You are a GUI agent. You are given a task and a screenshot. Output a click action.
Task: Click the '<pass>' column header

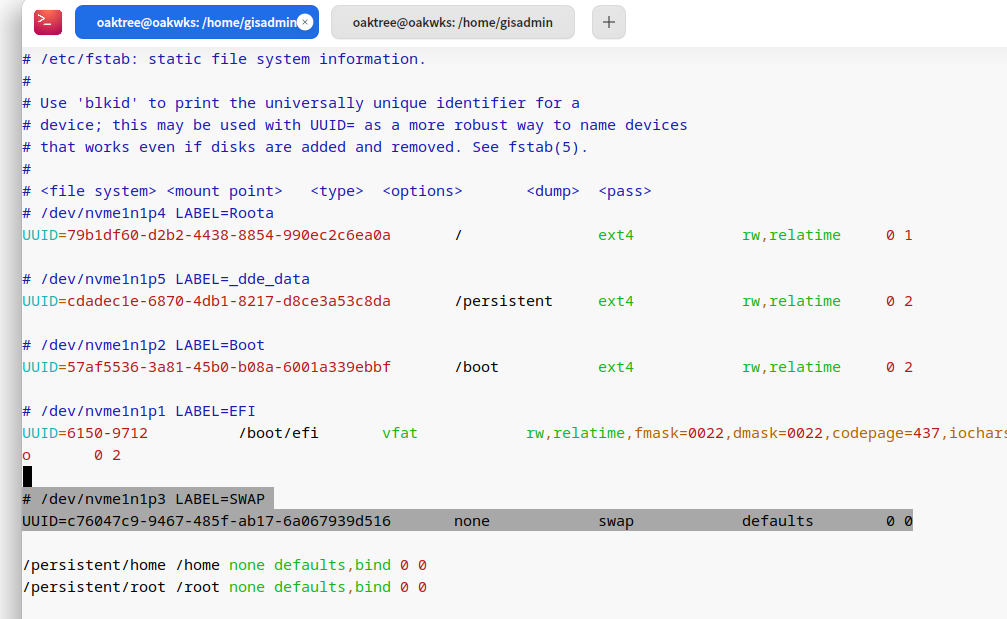coord(624,191)
